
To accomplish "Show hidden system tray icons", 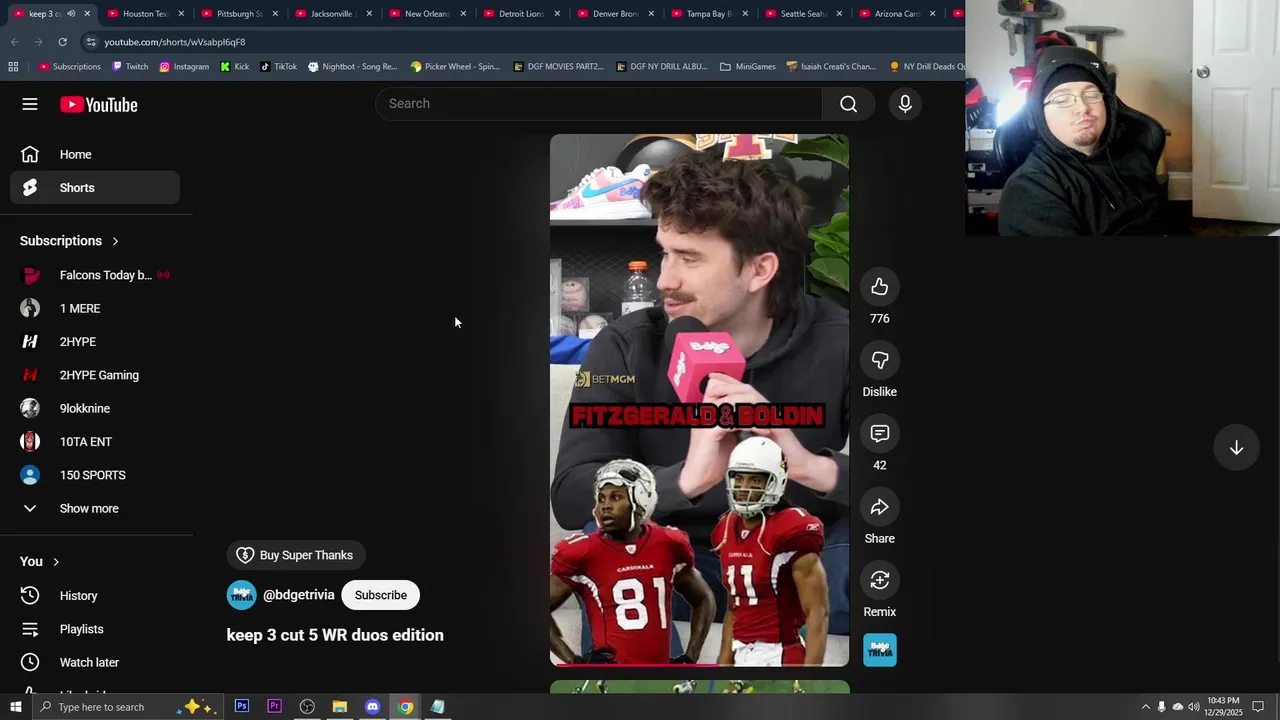I will pyautogui.click(x=1145, y=707).
